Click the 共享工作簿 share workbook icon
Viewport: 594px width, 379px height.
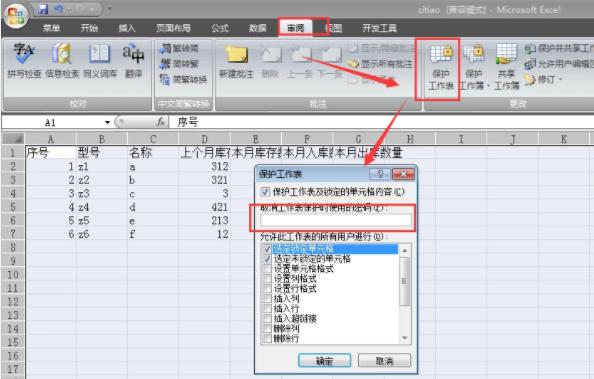[506, 67]
